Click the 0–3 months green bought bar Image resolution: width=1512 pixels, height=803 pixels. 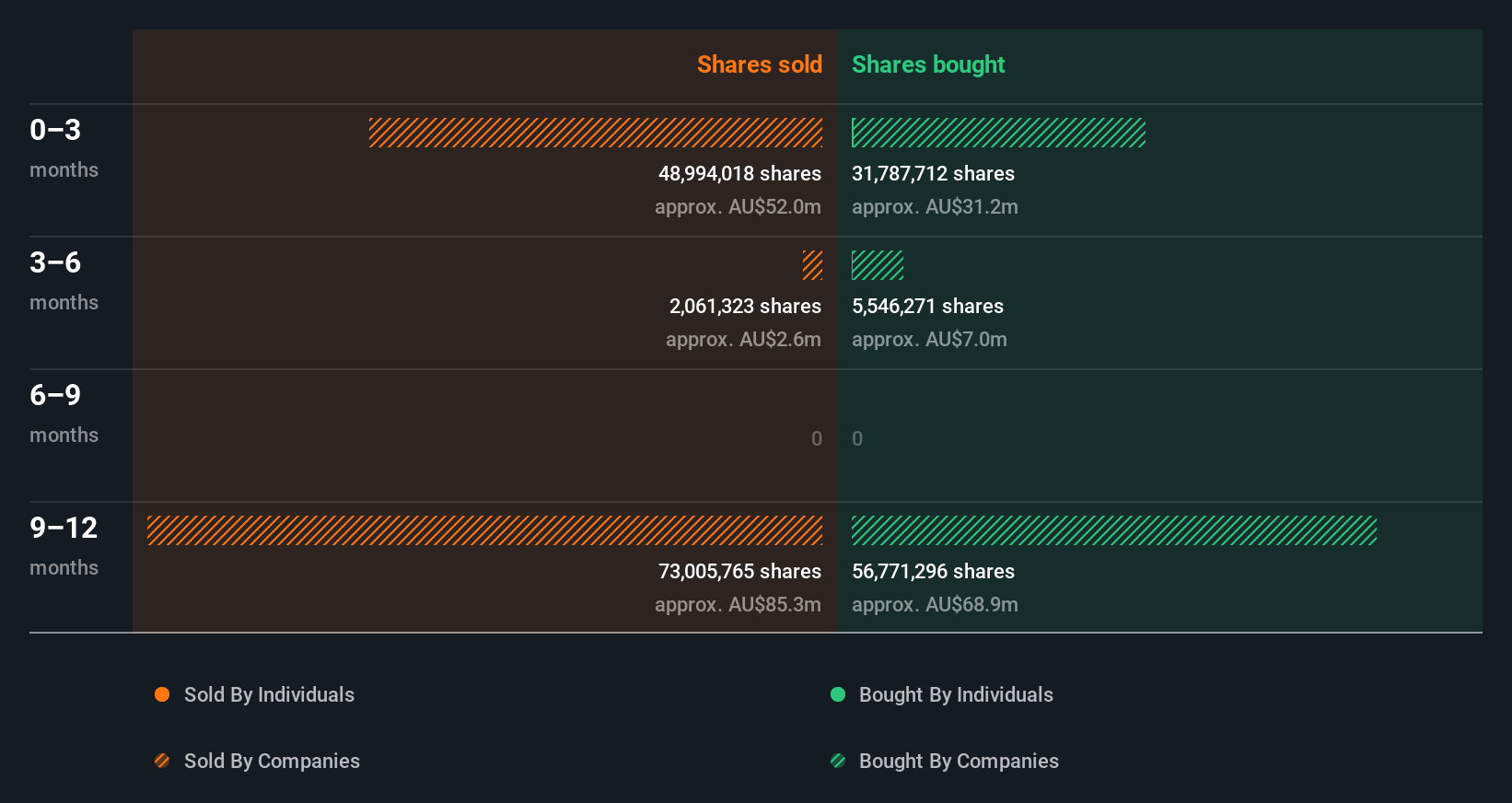click(x=998, y=133)
